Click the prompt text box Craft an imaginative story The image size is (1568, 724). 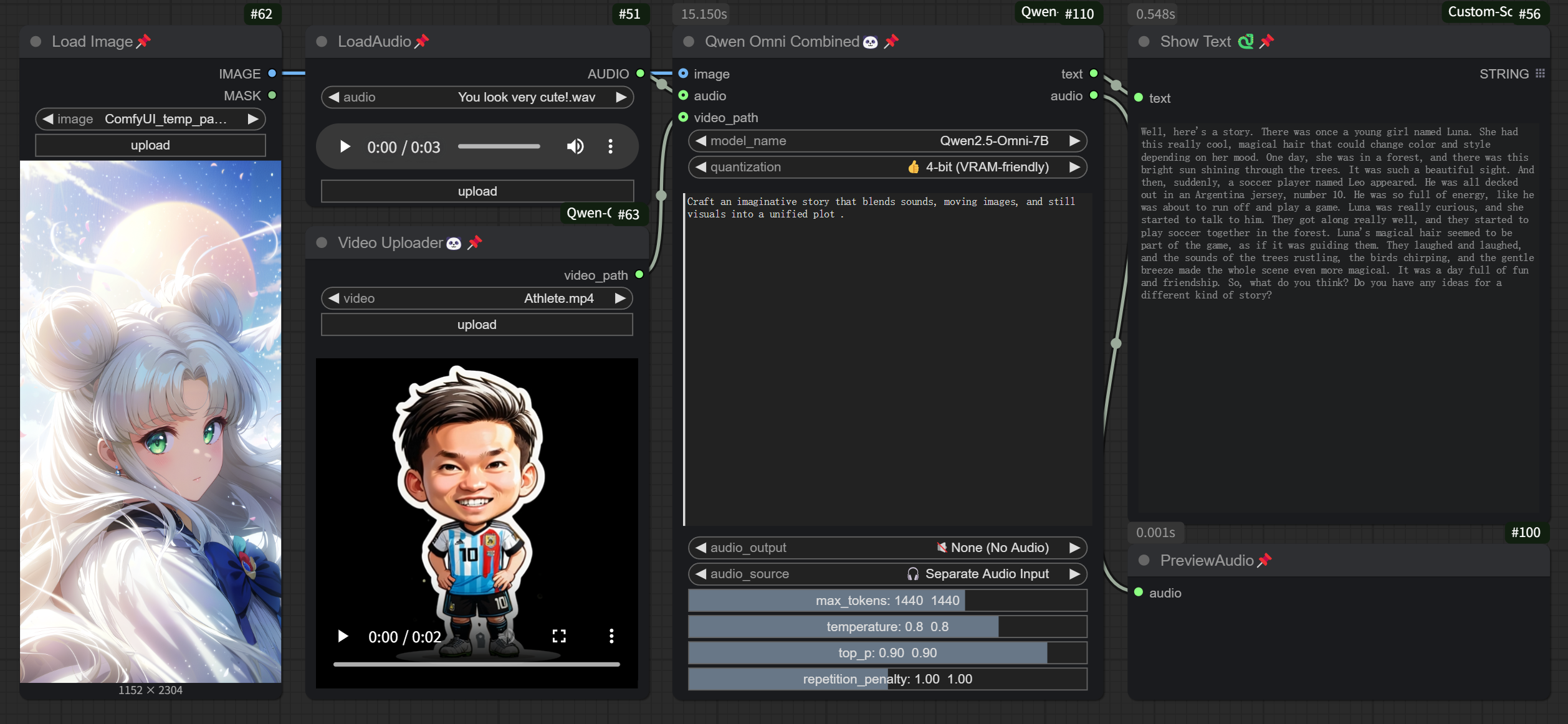[x=887, y=360]
